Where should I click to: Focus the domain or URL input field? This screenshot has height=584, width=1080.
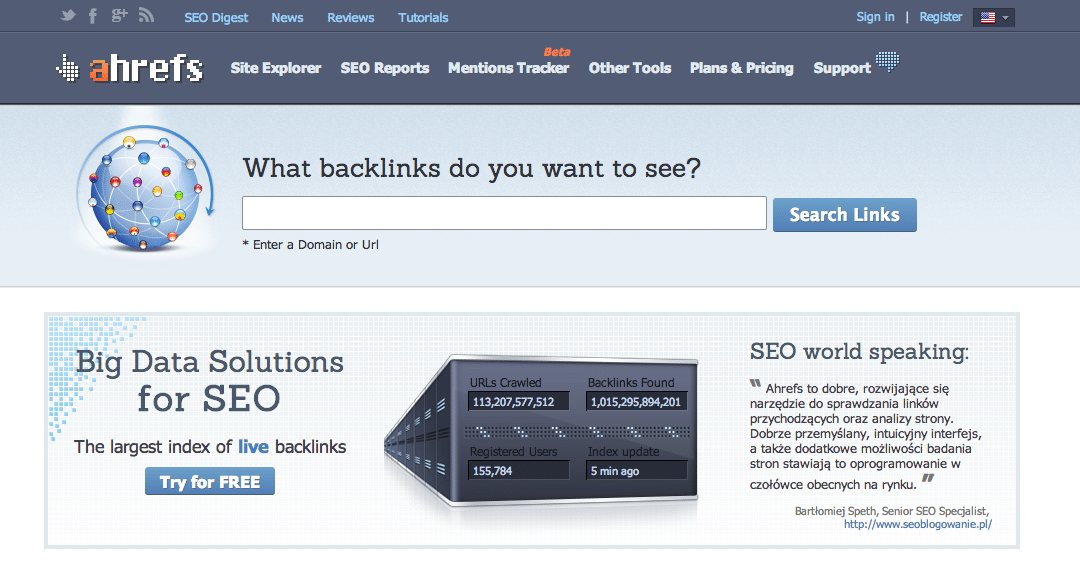coord(504,213)
